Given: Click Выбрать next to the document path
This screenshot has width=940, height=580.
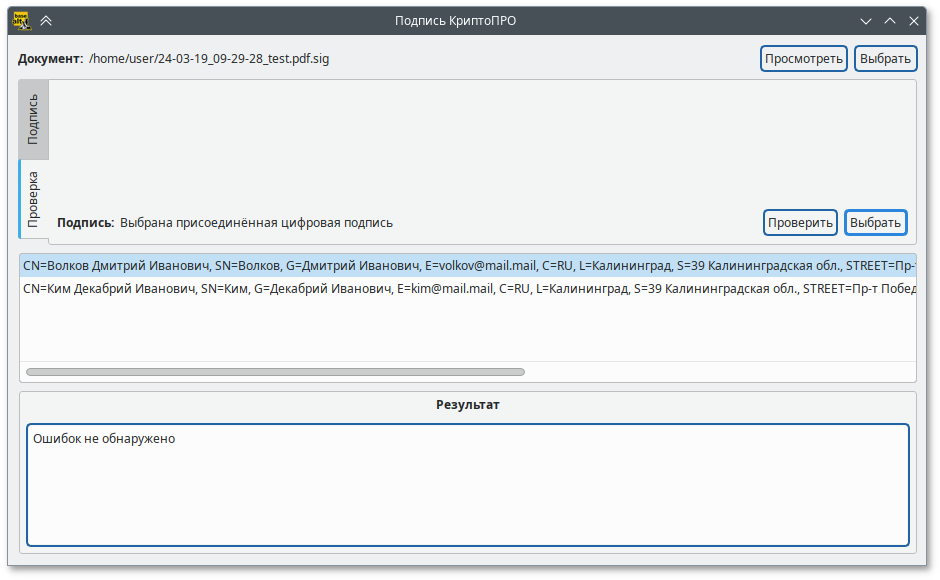Looking at the screenshot, I should [x=885, y=59].
